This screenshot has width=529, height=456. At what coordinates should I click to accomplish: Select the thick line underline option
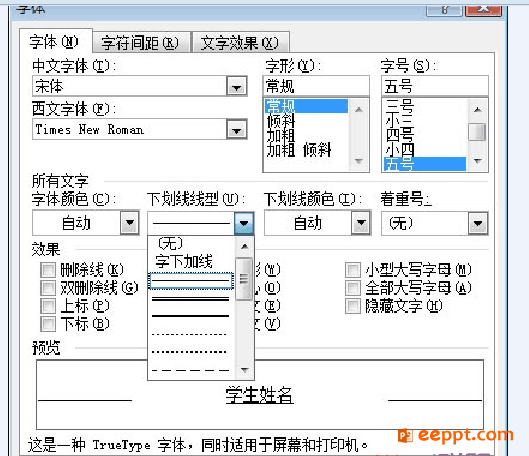click(191, 316)
